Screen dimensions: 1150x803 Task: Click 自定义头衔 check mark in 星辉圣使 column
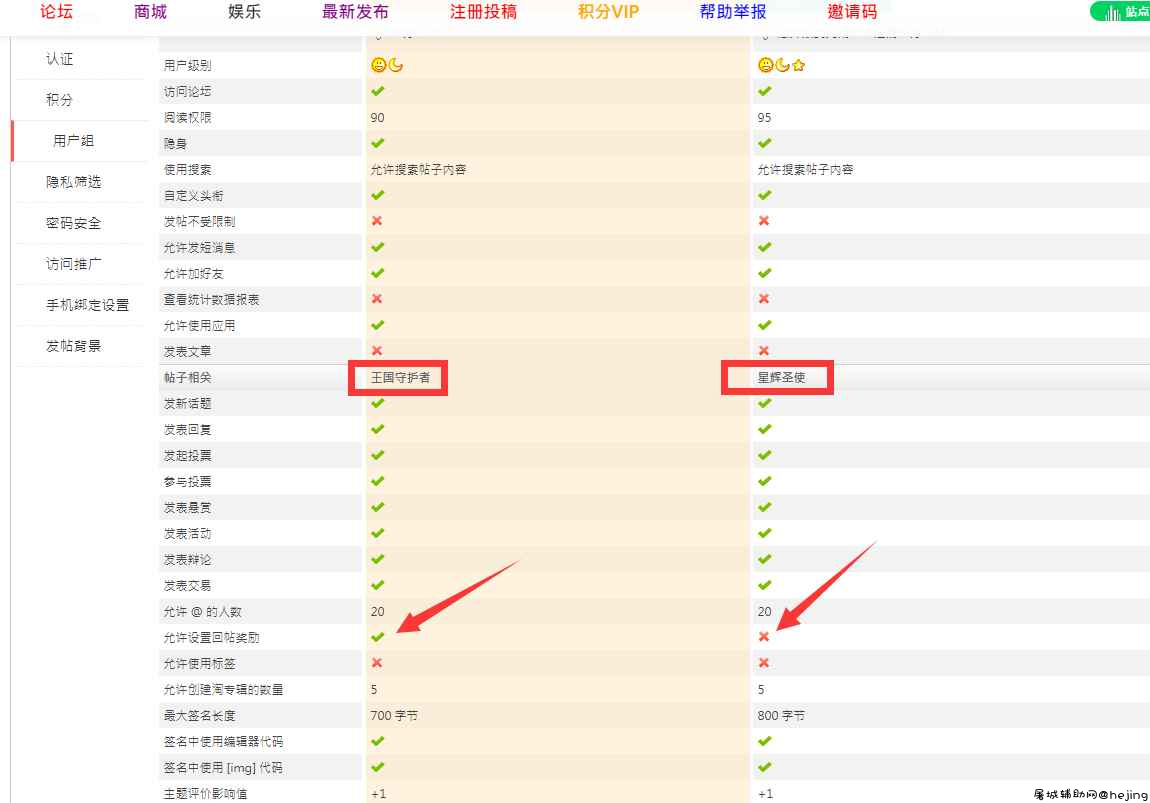[x=765, y=195]
